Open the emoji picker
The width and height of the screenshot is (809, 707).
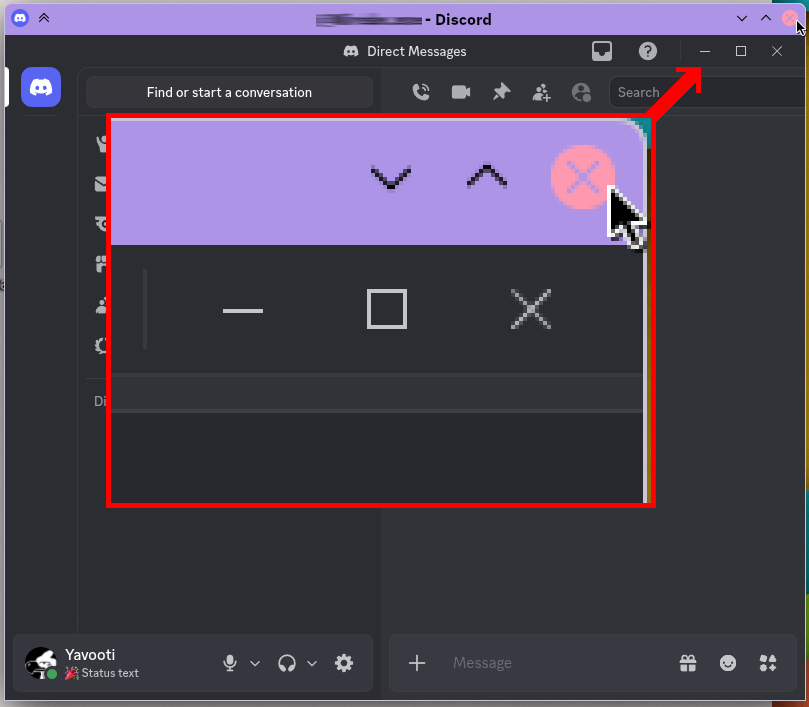(728, 663)
